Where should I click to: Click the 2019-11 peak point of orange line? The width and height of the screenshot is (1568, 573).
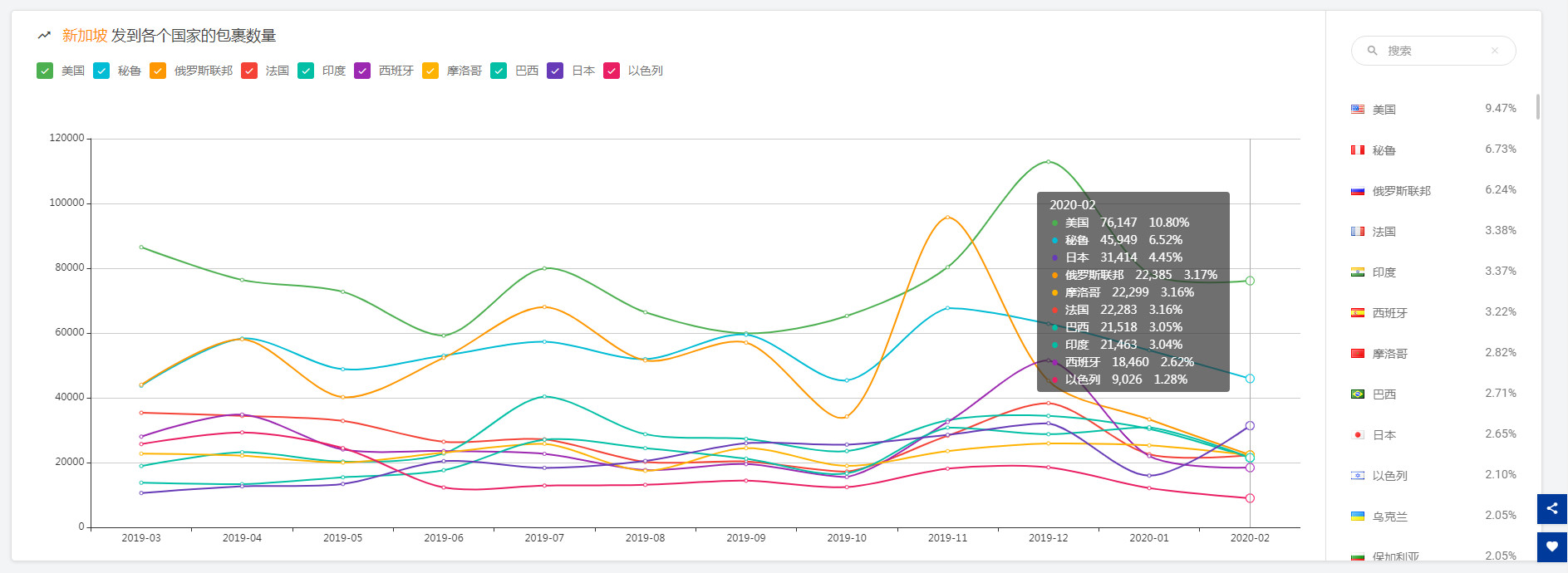947,218
